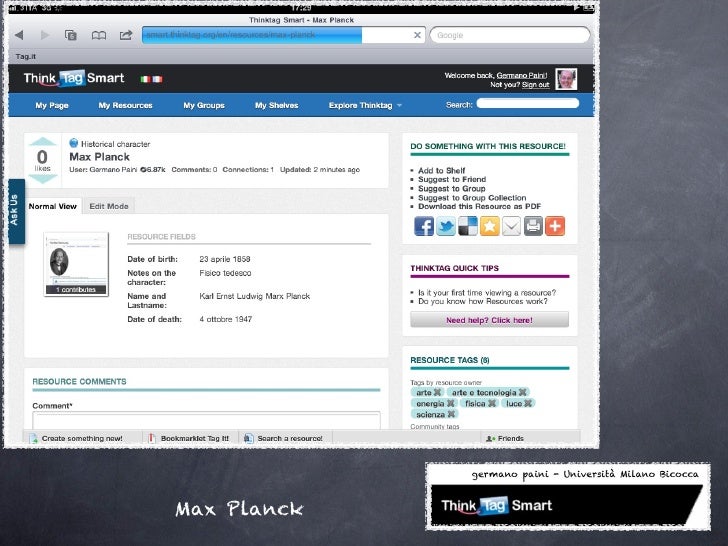The height and width of the screenshot is (546, 728).
Task: Switch to the Edit Mode tab
Action: (x=109, y=206)
